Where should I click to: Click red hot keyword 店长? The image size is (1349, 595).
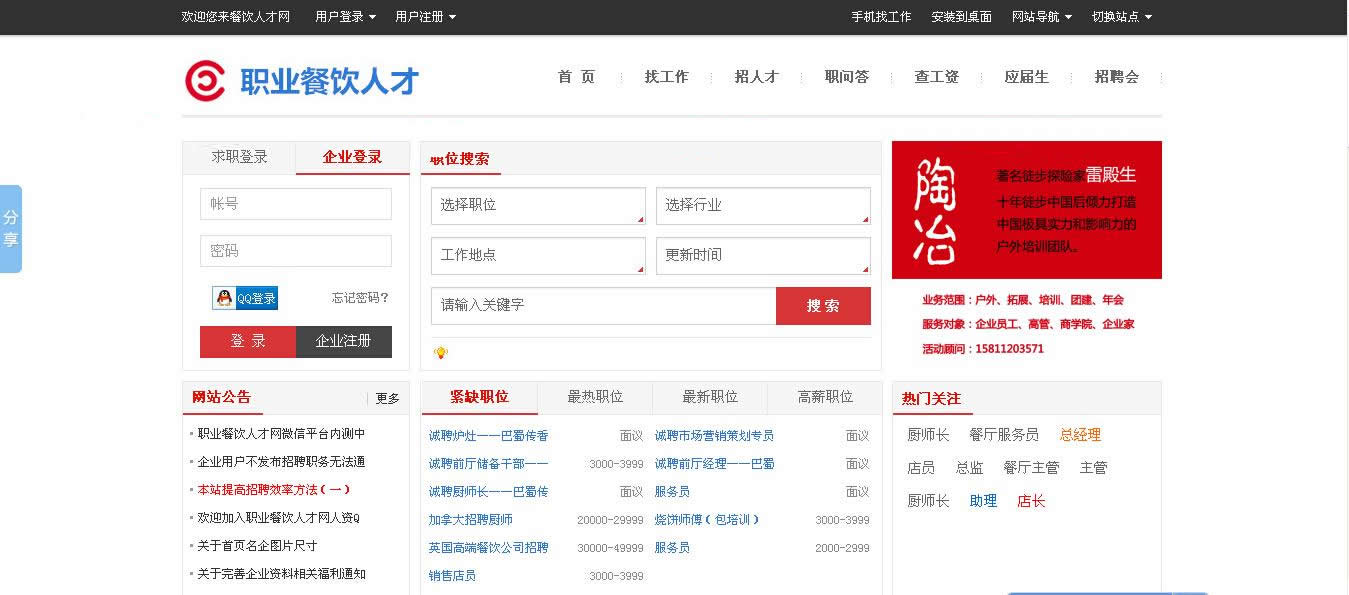tap(1031, 501)
